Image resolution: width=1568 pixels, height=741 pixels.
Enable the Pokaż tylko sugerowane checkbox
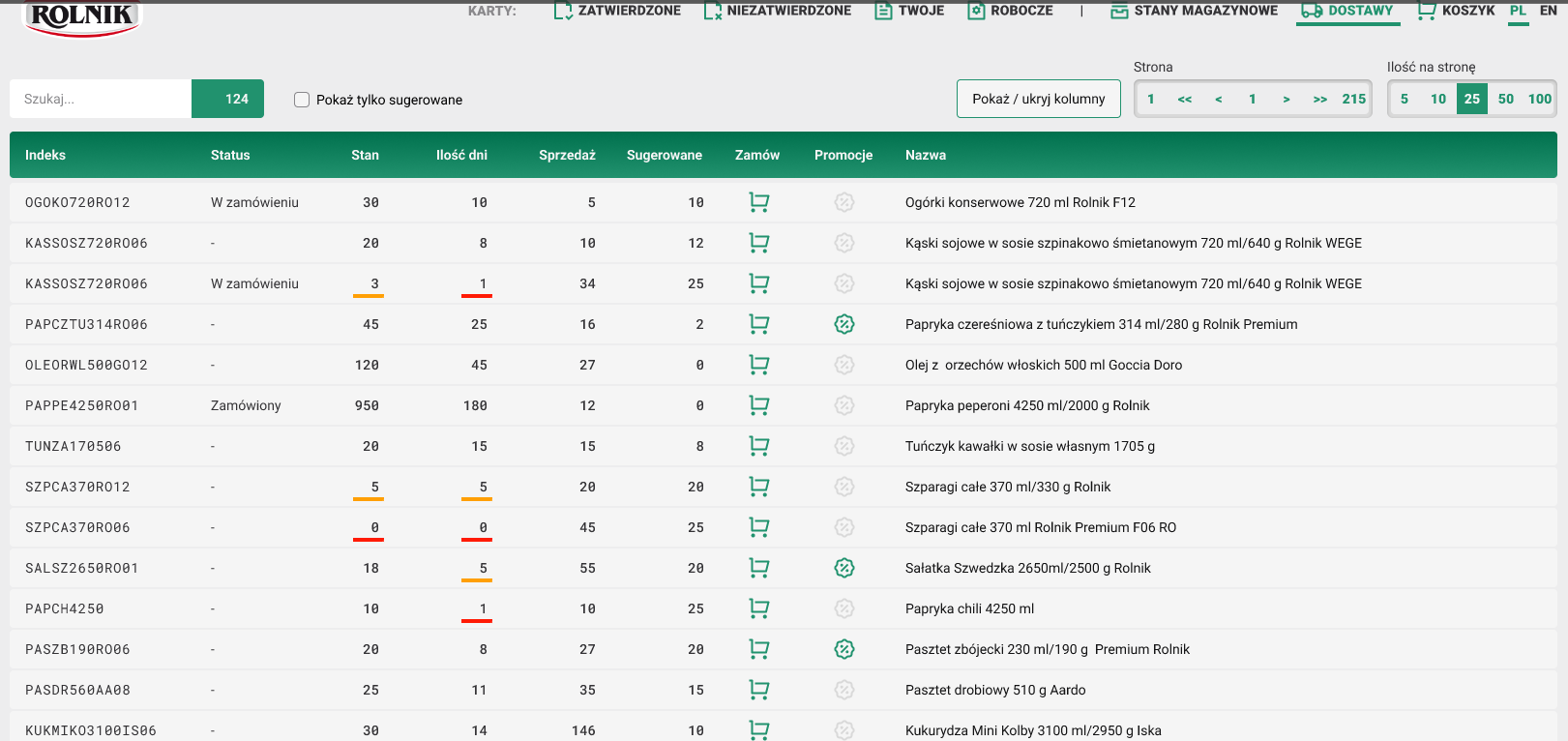point(302,100)
